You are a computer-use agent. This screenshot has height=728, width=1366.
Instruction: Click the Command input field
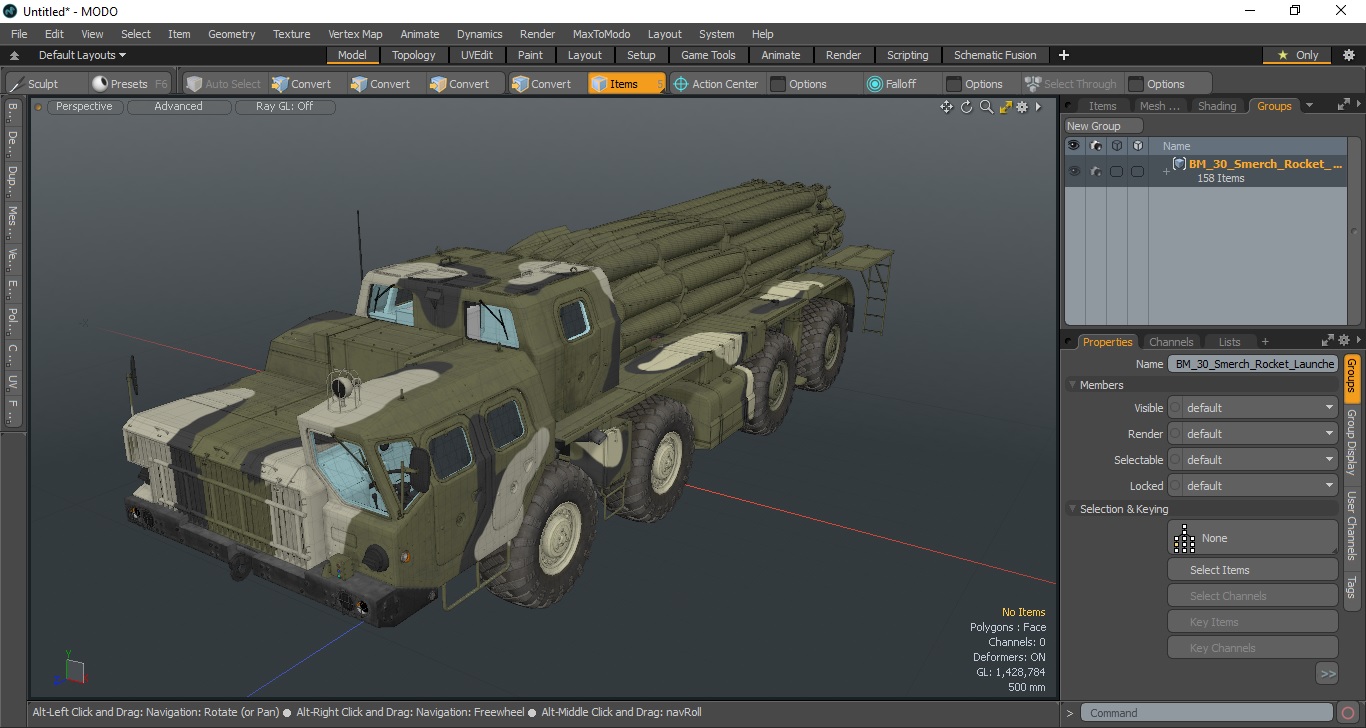click(x=1208, y=713)
